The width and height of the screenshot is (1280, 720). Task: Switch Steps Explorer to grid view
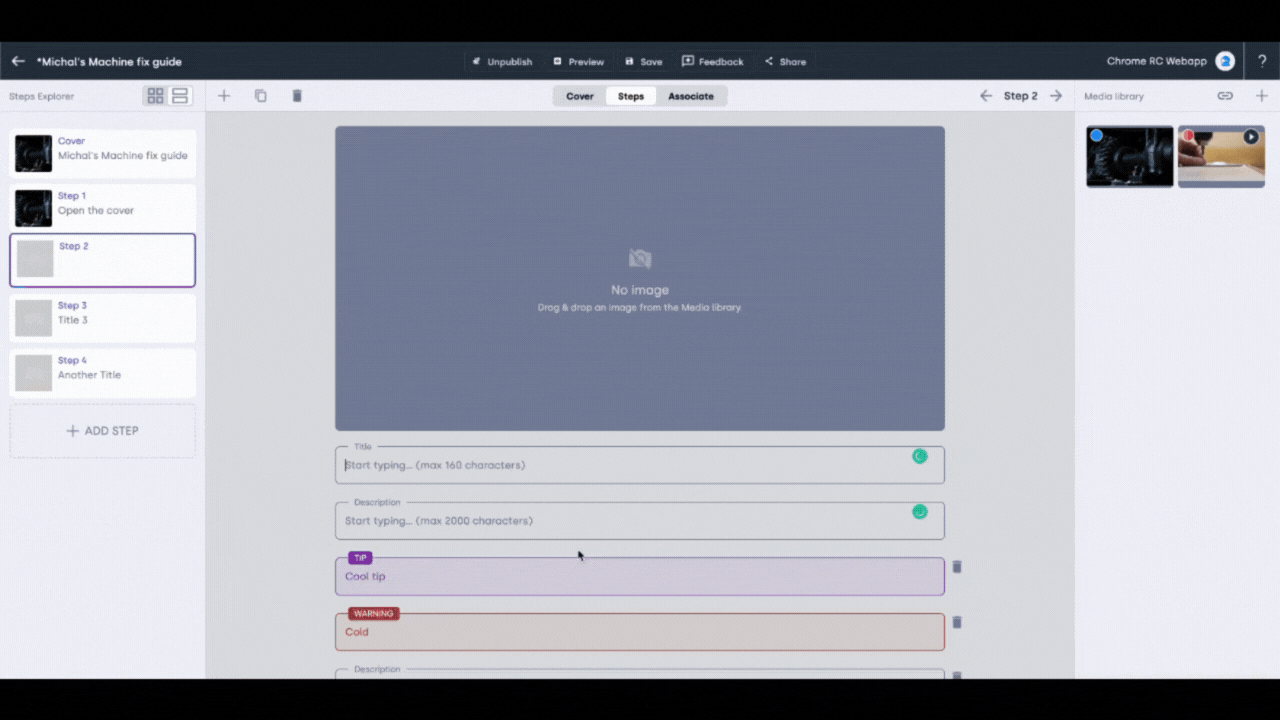click(x=155, y=96)
